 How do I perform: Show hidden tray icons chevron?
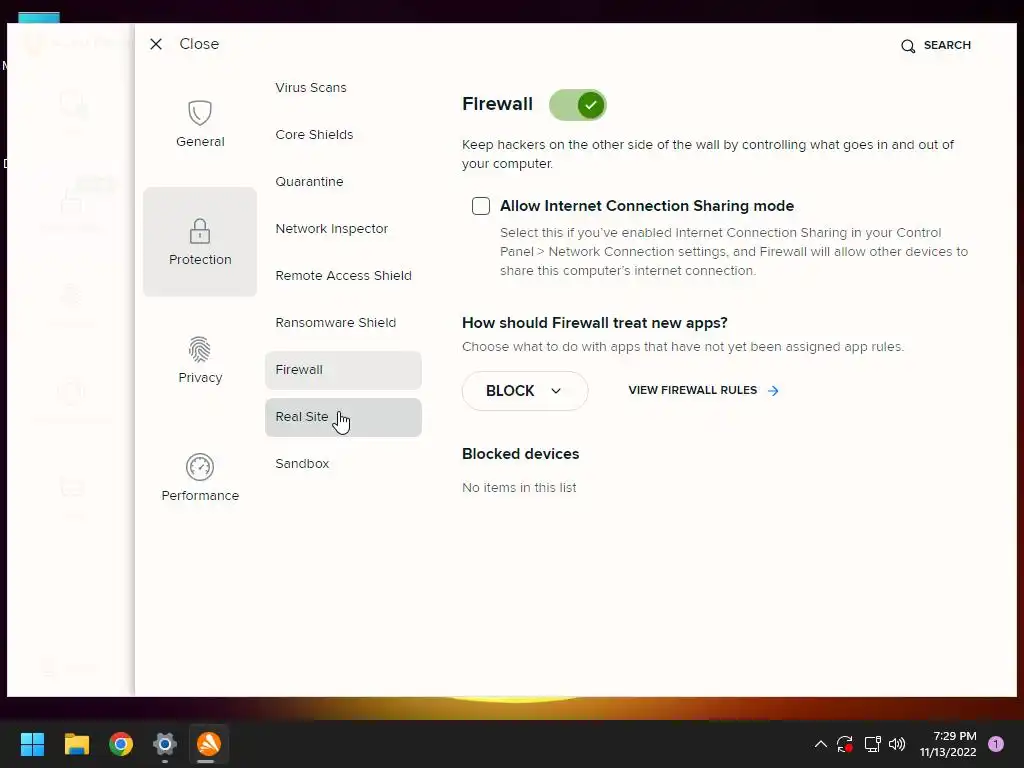pos(821,744)
